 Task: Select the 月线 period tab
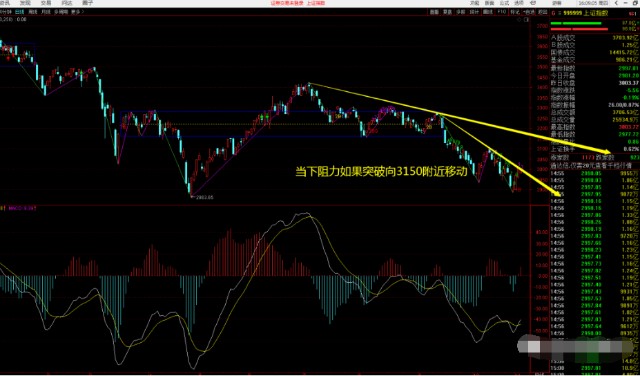pos(46,12)
